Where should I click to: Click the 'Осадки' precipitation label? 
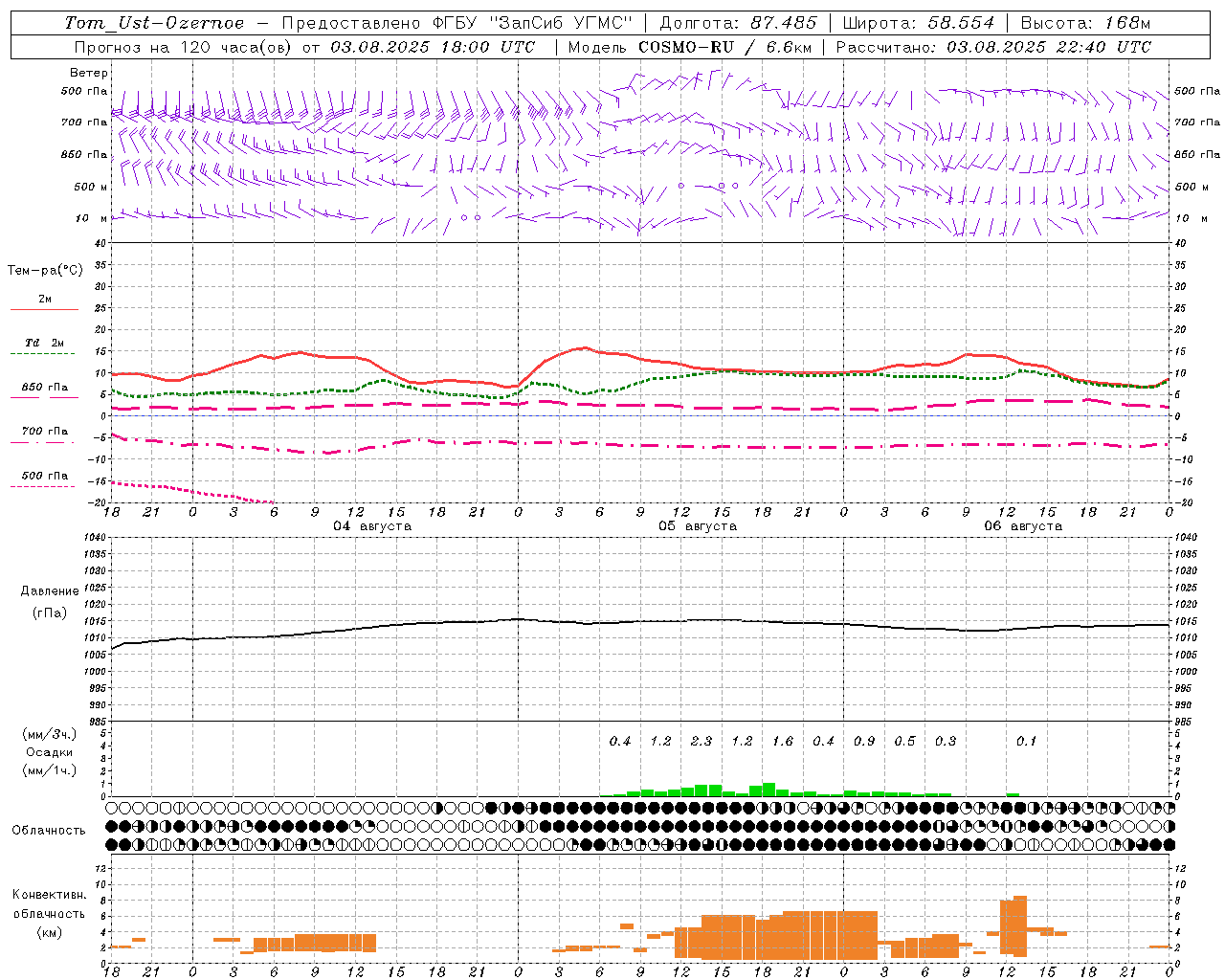(x=50, y=752)
